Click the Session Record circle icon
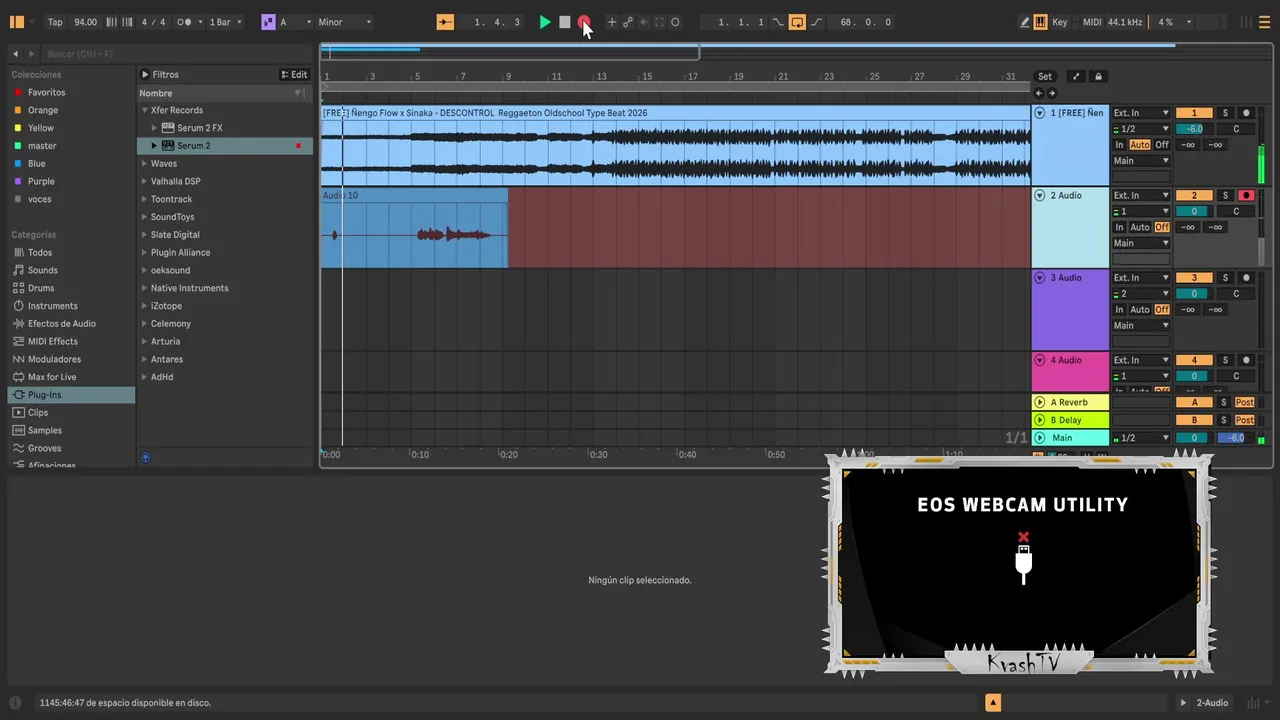This screenshot has height=720, width=1280. point(675,22)
